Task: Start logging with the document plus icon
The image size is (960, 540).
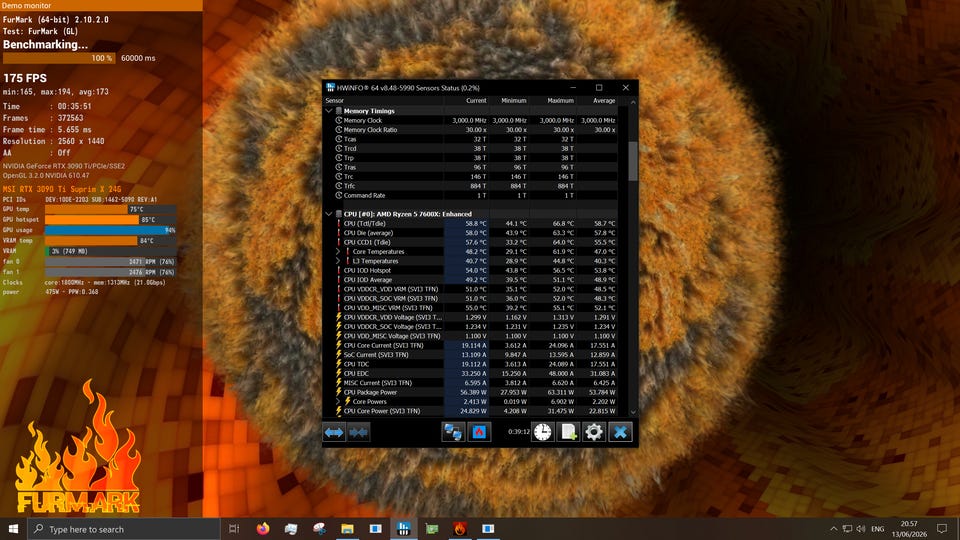Action: click(x=568, y=432)
